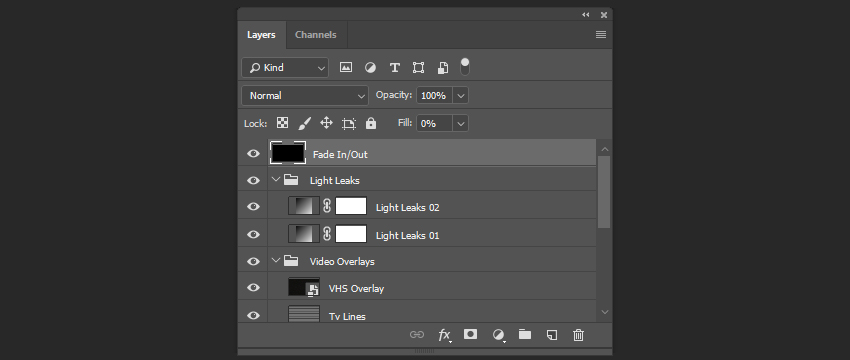Image resolution: width=850 pixels, height=360 pixels.
Task: Hide the Fade In/Out layer
Action: tap(253, 153)
